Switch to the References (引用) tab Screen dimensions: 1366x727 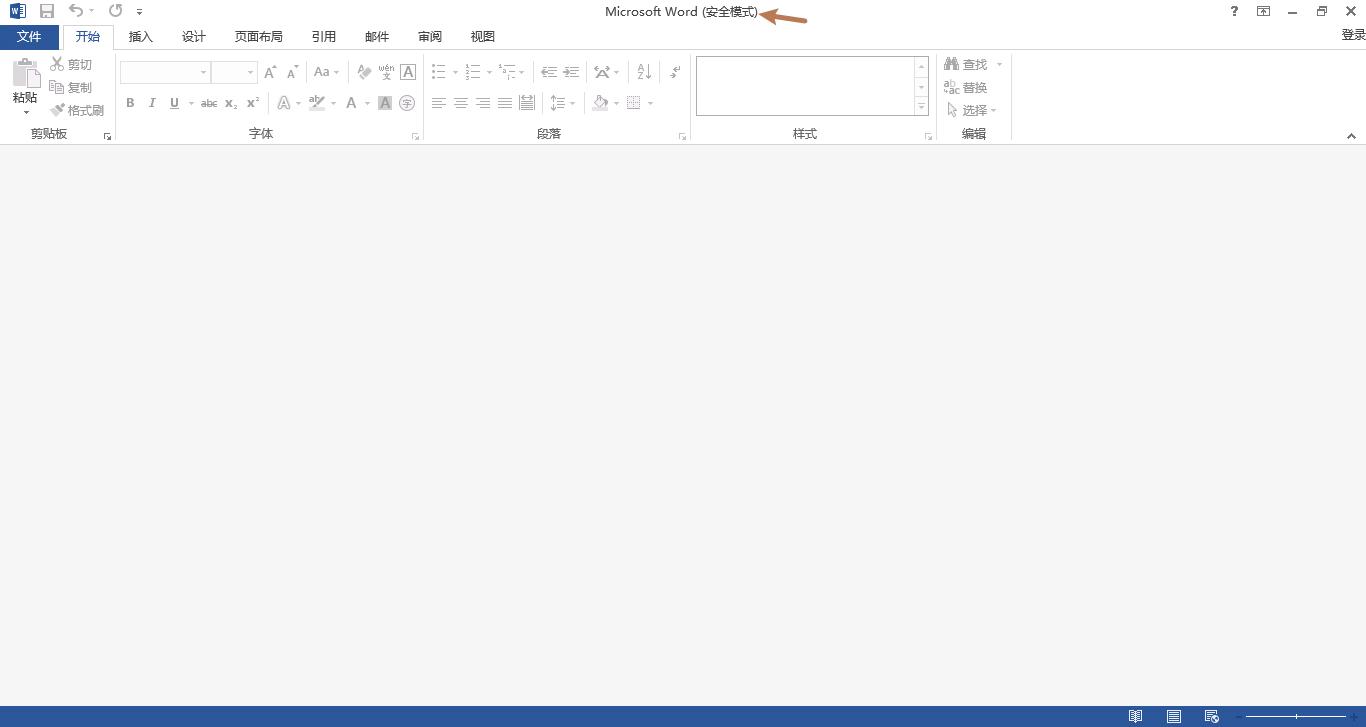point(324,37)
